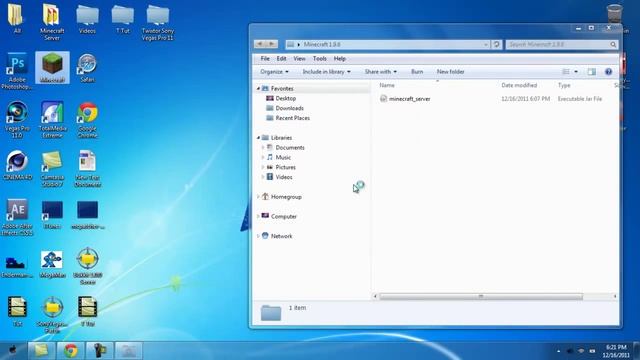Select the New Text Document desktop icon
640x360 pixels.
click(87, 169)
